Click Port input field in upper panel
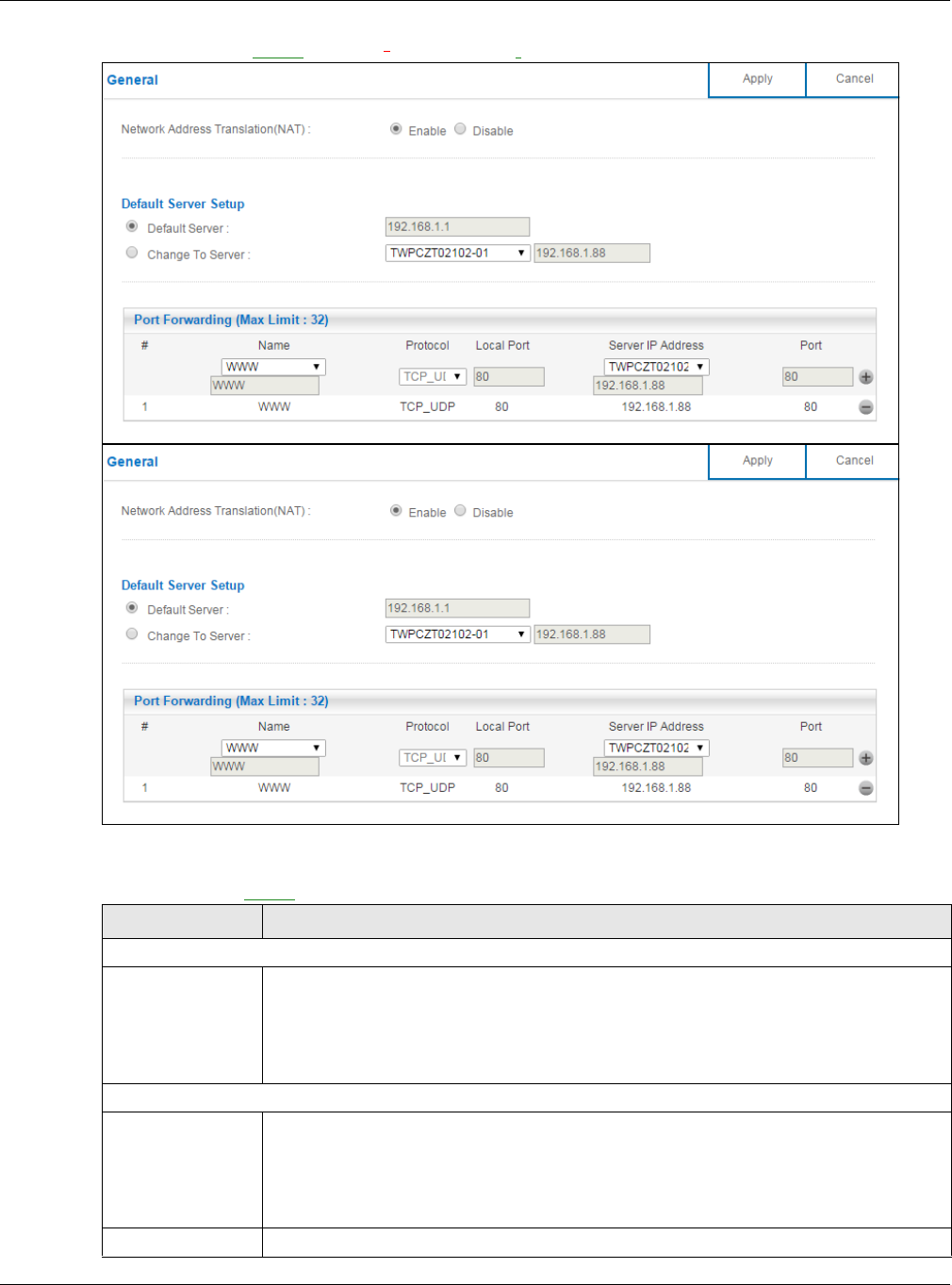952x1285 pixels. pyautogui.click(x=817, y=376)
